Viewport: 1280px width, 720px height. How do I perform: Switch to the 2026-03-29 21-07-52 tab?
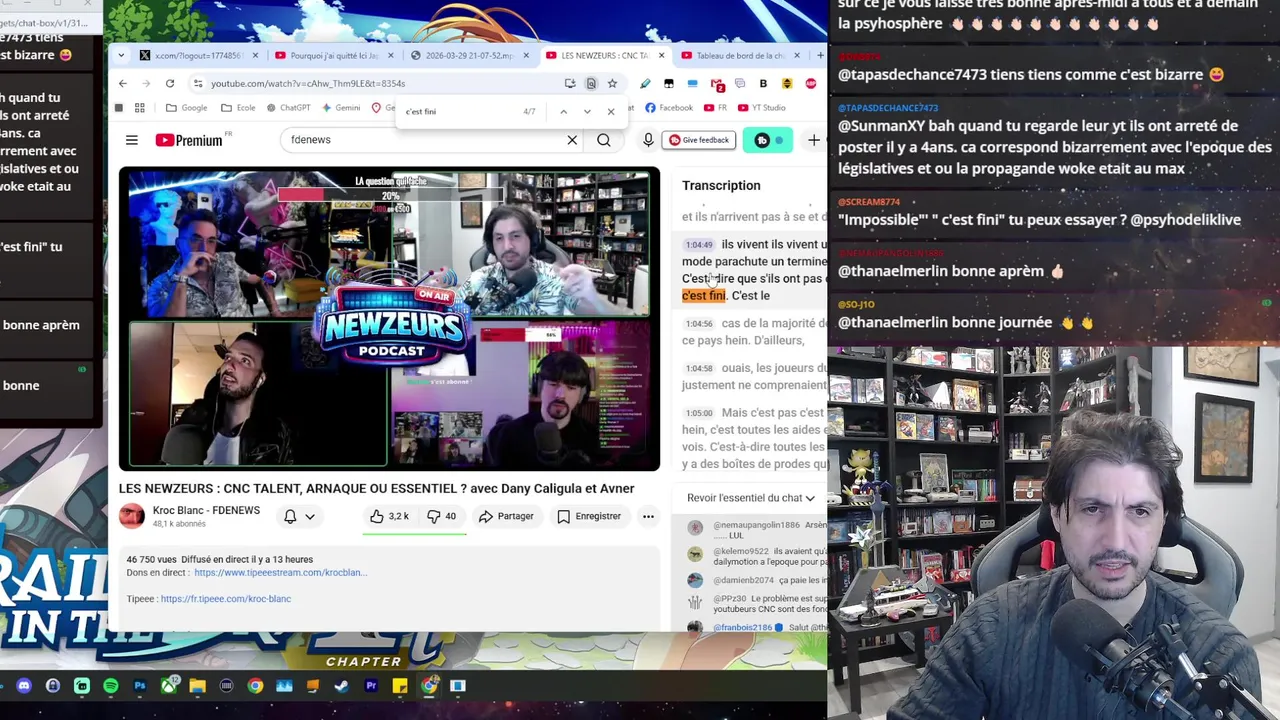(468, 55)
